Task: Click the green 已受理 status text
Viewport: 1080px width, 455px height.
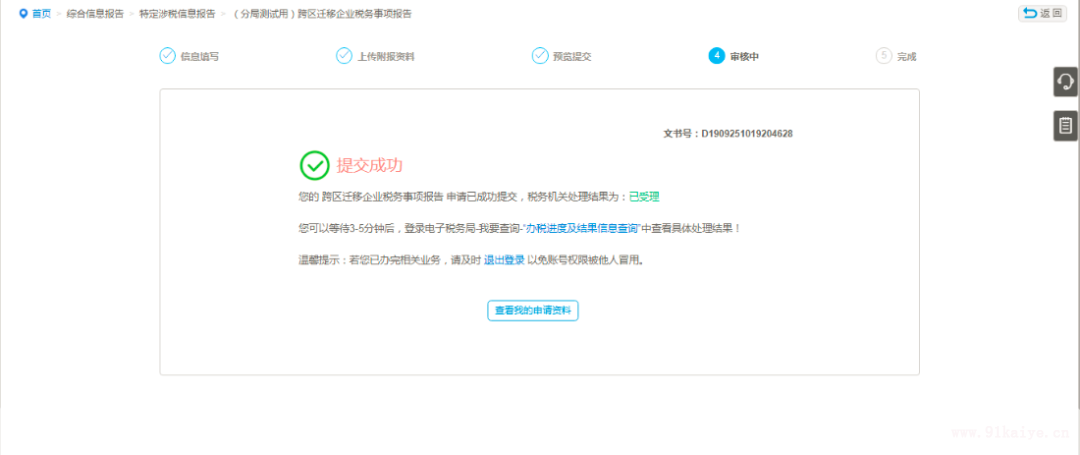Action: (x=644, y=197)
